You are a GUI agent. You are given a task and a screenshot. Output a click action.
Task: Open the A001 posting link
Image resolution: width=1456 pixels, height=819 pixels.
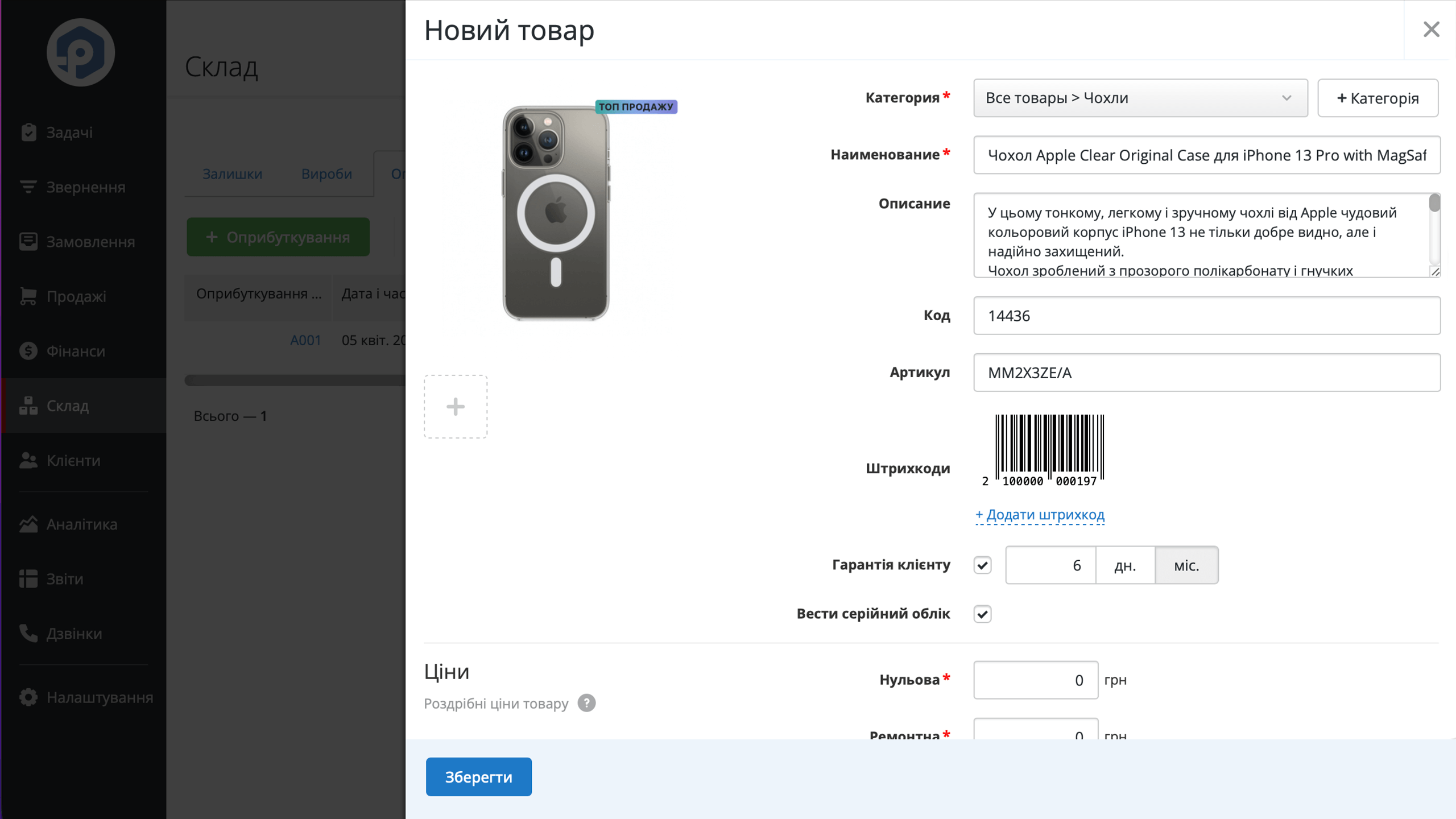305,340
